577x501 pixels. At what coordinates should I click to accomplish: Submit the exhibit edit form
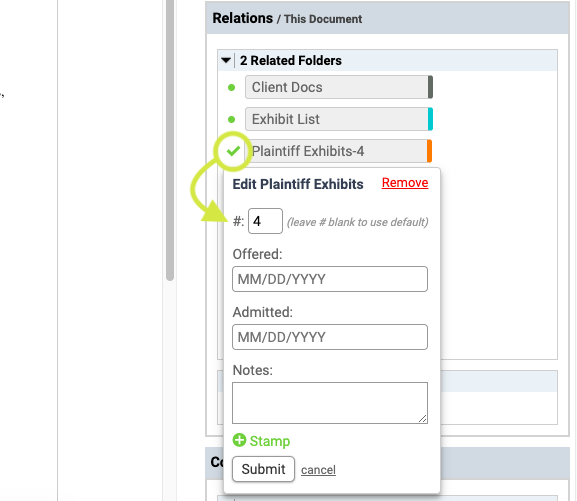[x=263, y=469]
